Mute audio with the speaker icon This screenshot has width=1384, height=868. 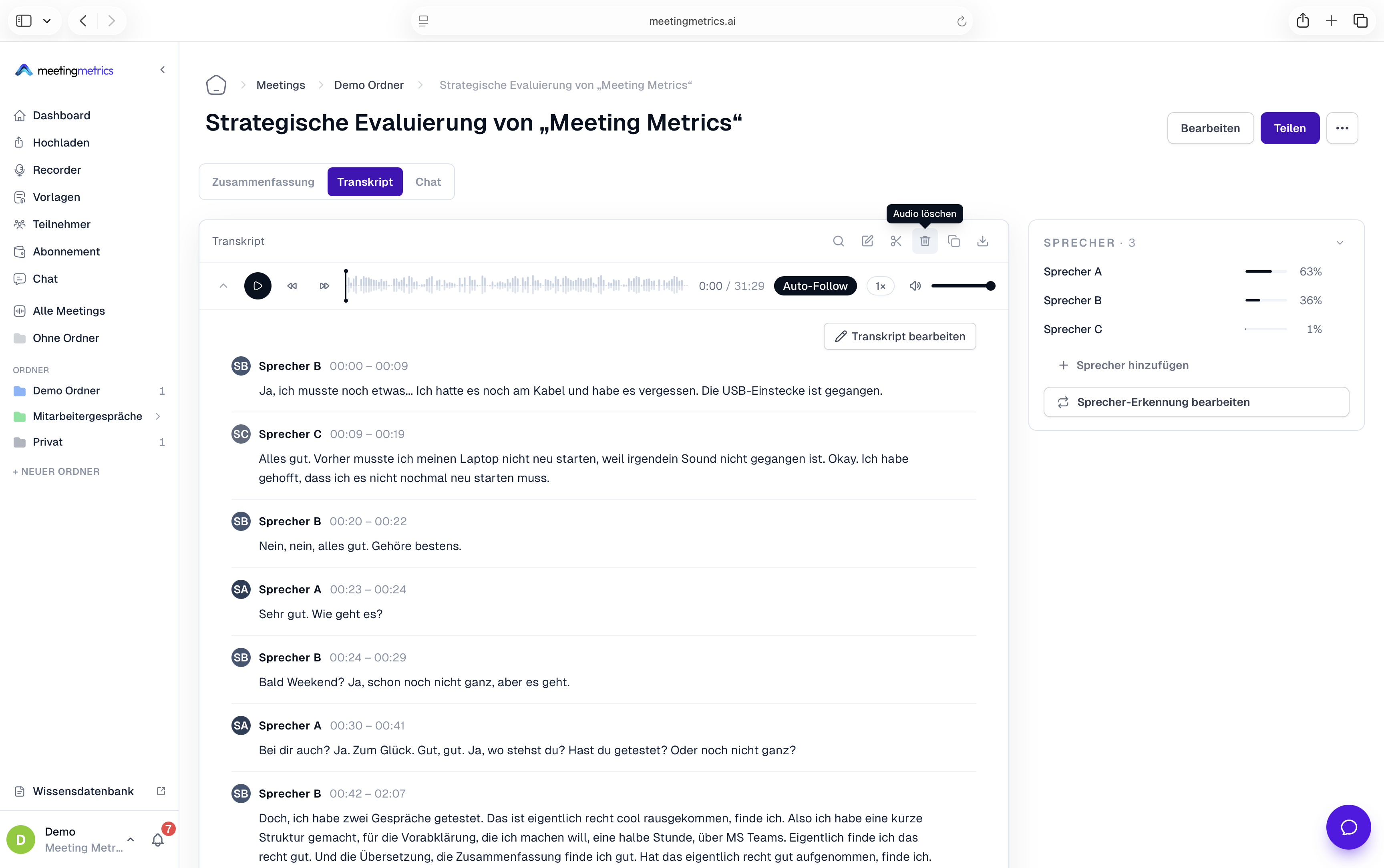coord(915,286)
